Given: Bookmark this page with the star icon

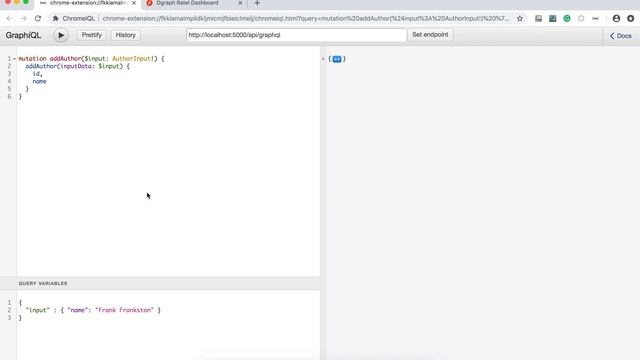Looking at the screenshot, I should 520,18.
